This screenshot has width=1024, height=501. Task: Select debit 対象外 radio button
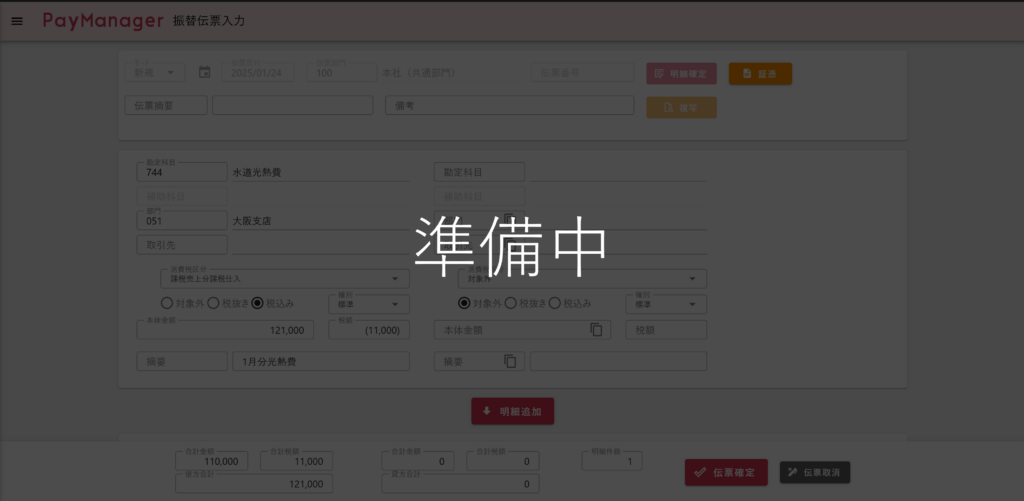167,303
